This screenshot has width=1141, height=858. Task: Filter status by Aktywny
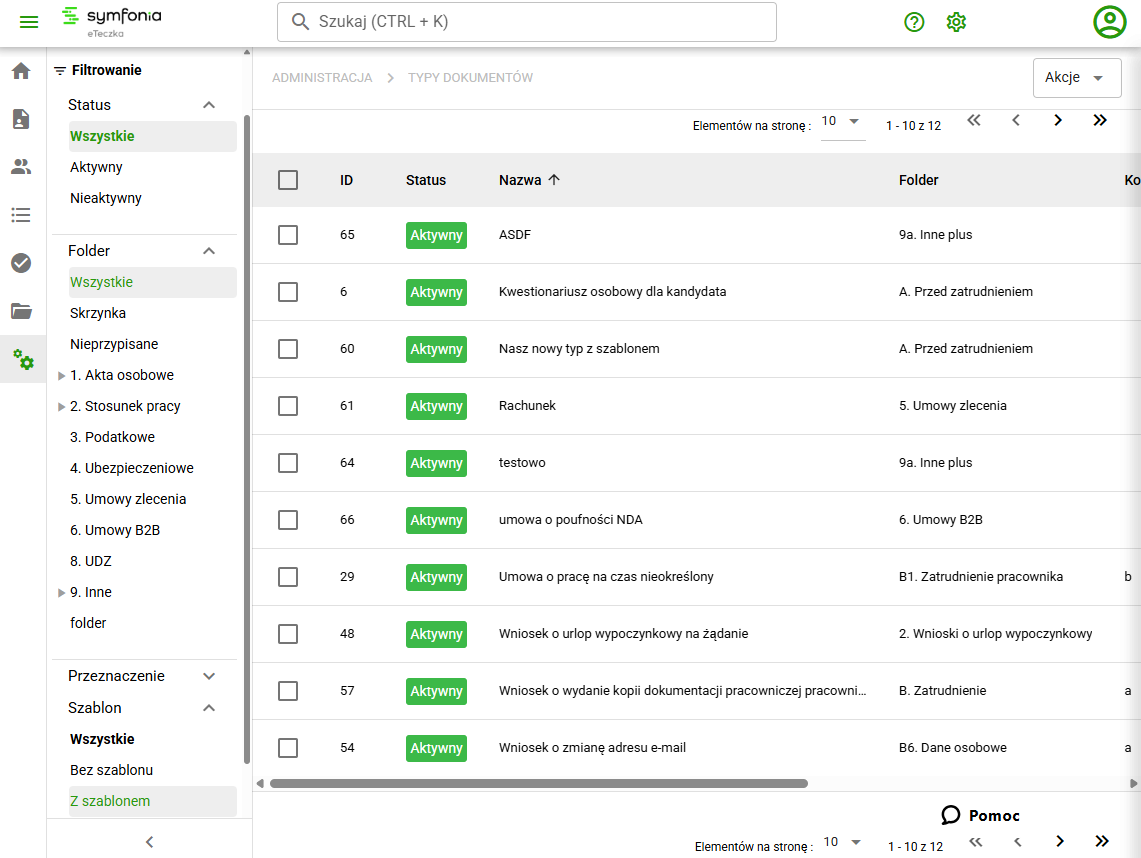click(x=96, y=167)
